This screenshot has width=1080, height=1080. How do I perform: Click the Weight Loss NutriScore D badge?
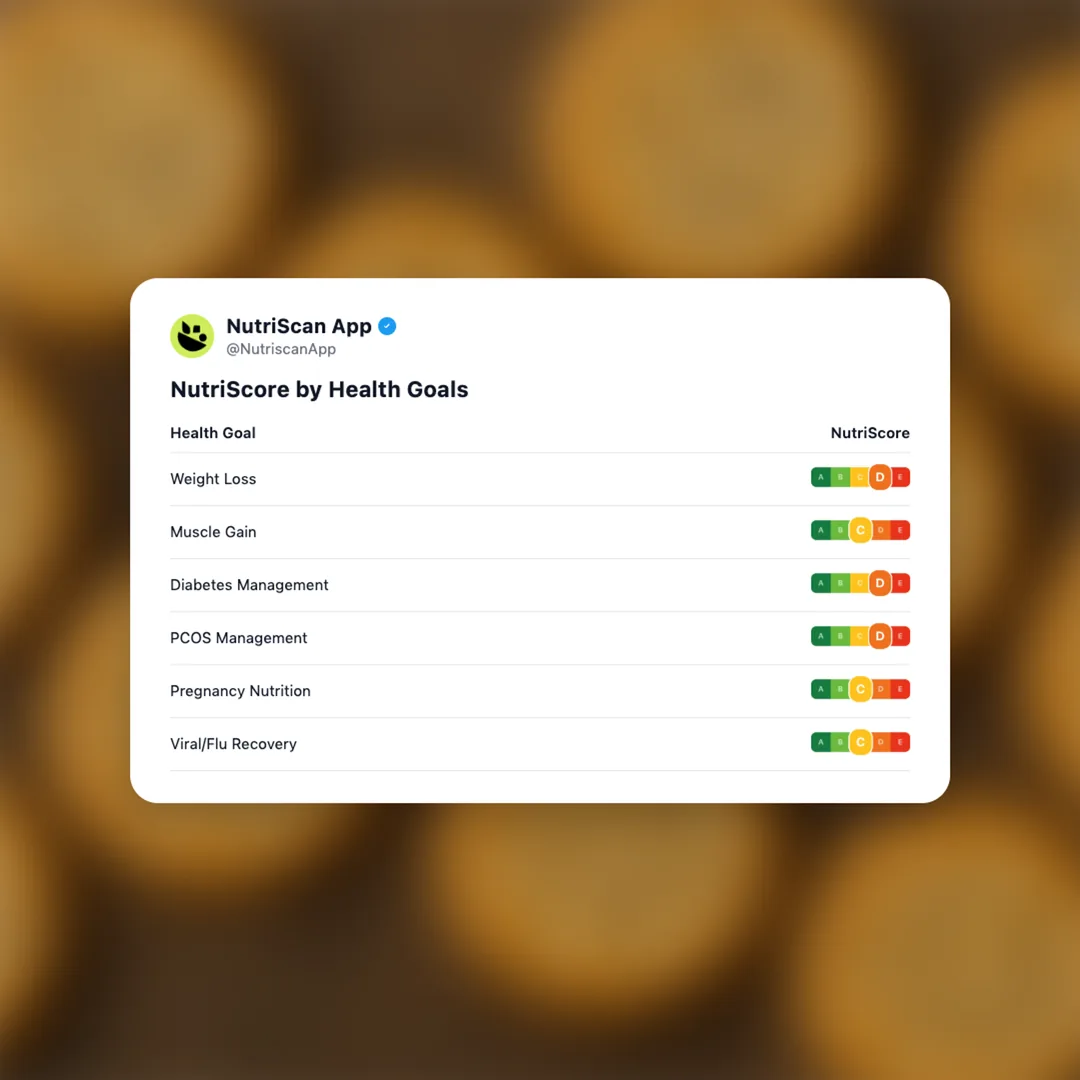[x=880, y=478]
